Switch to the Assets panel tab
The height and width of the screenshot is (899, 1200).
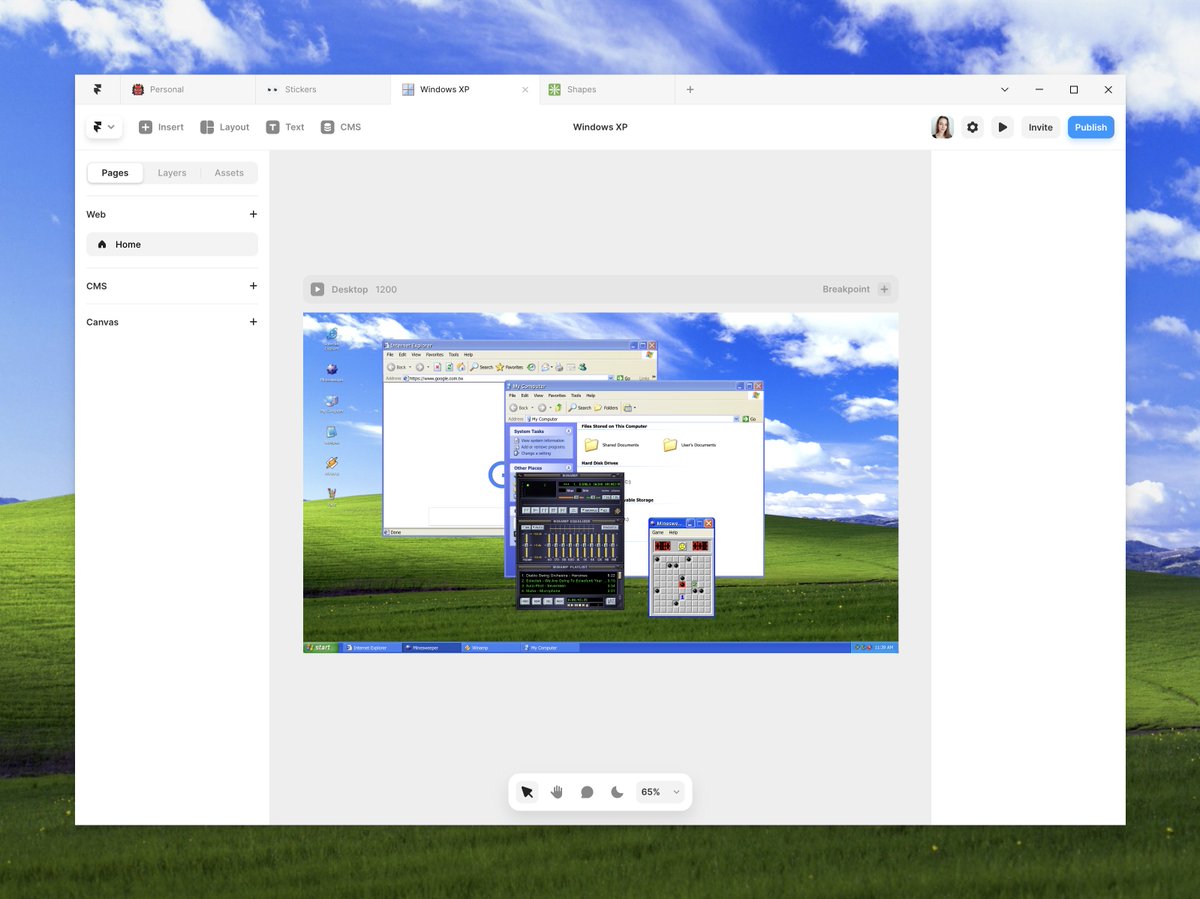pyautogui.click(x=229, y=173)
